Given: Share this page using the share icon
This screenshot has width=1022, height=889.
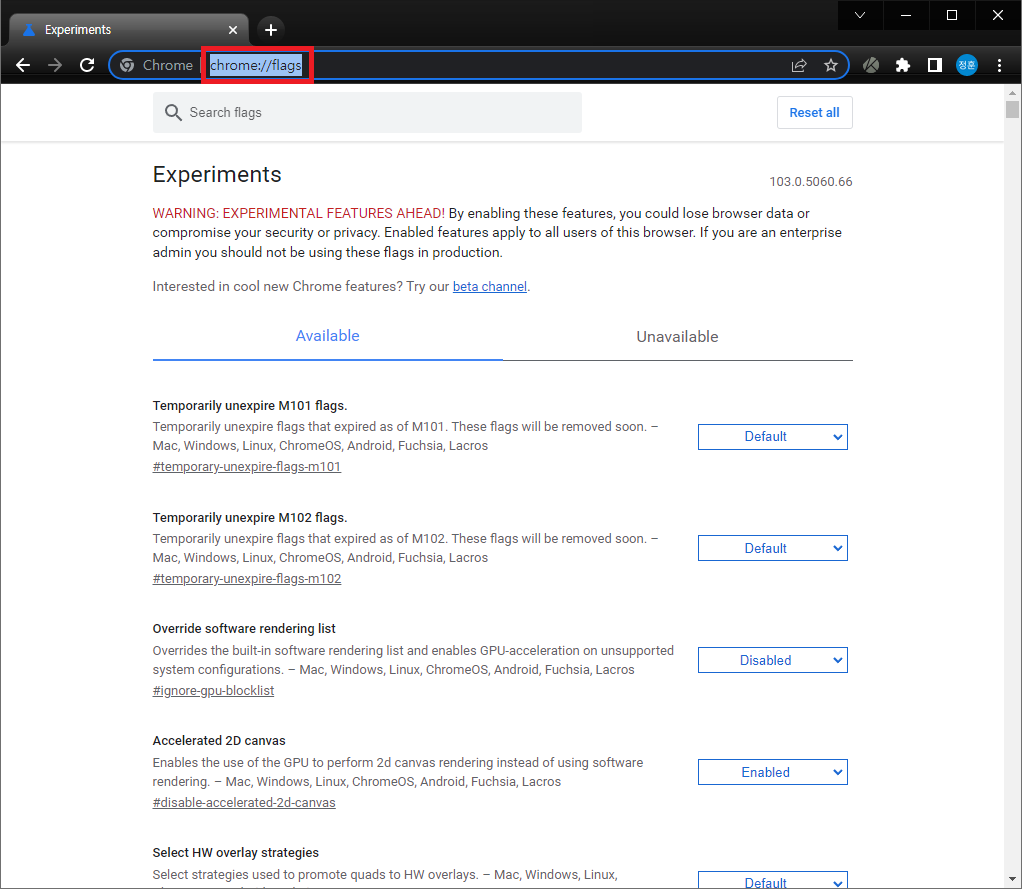Looking at the screenshot, I should 799,65.
